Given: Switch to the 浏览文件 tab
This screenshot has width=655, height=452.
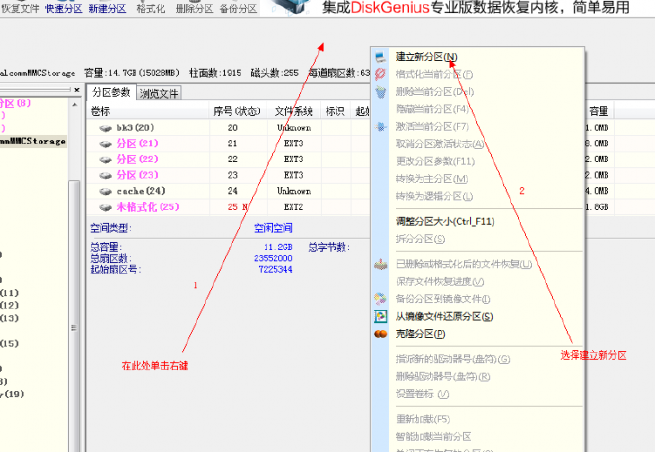Looking at the screenshot, I should [159, 94].
